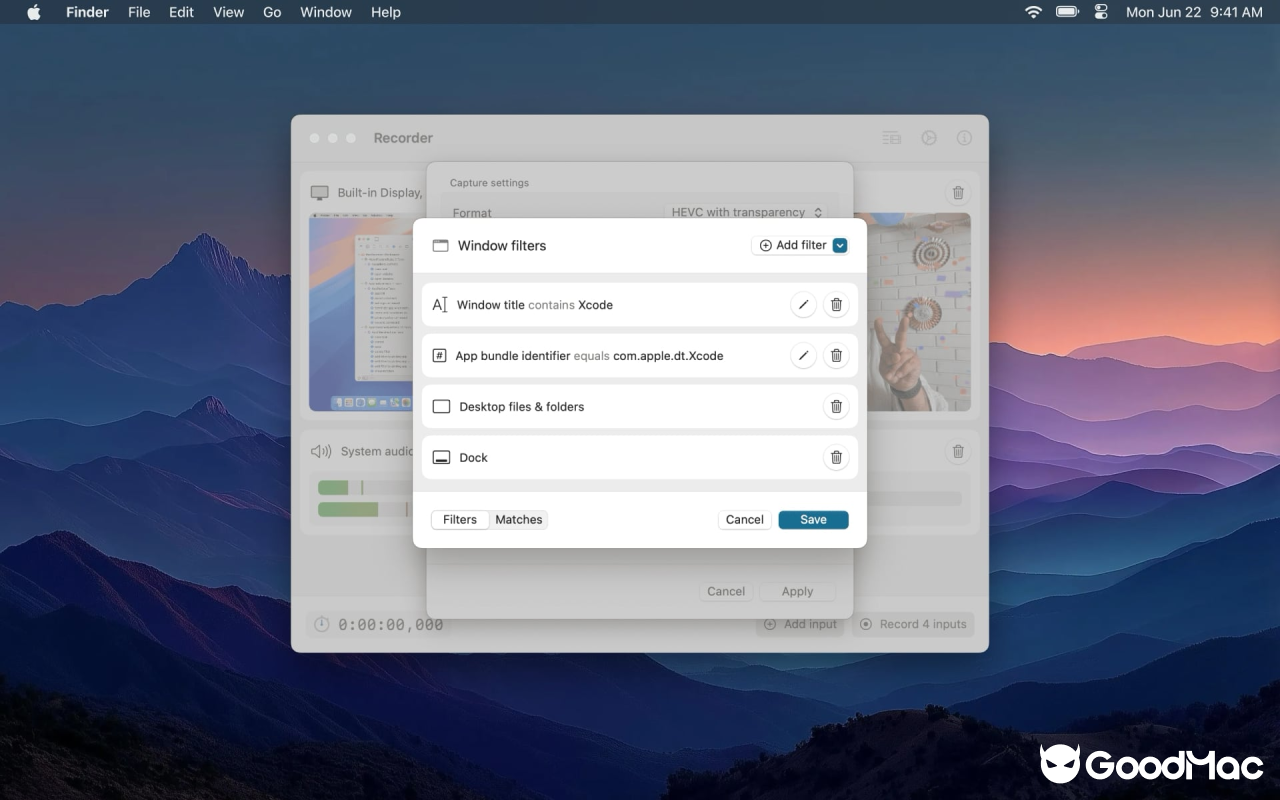Viewport: 1280px width, 800px height.
Task: Click the display capture preview thumbnail
Action: [x=361, y=312]
